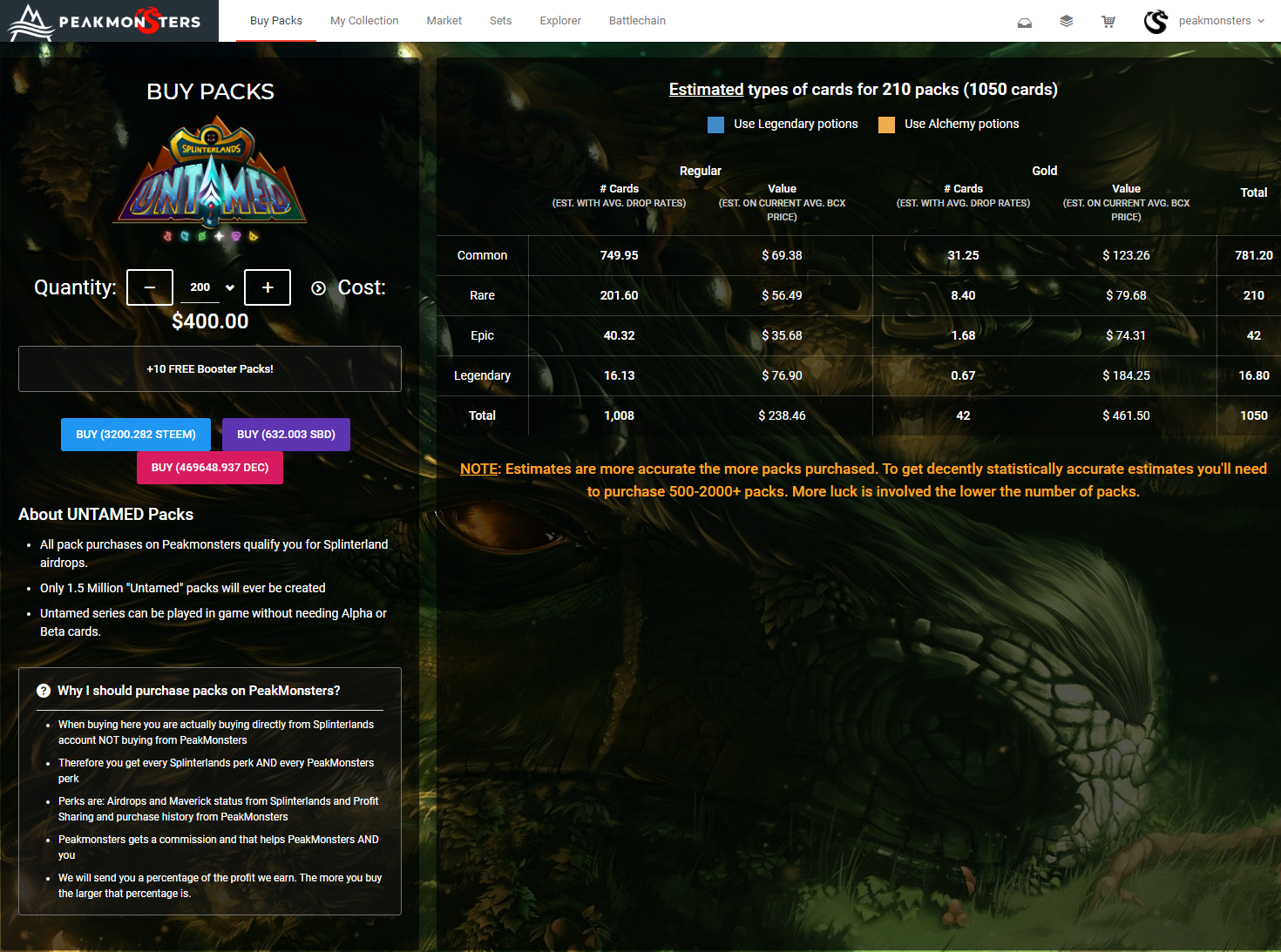Open the shopping cart
Screen dimensions: 1281x952
pyautogui.click(x=1108, y=22)
